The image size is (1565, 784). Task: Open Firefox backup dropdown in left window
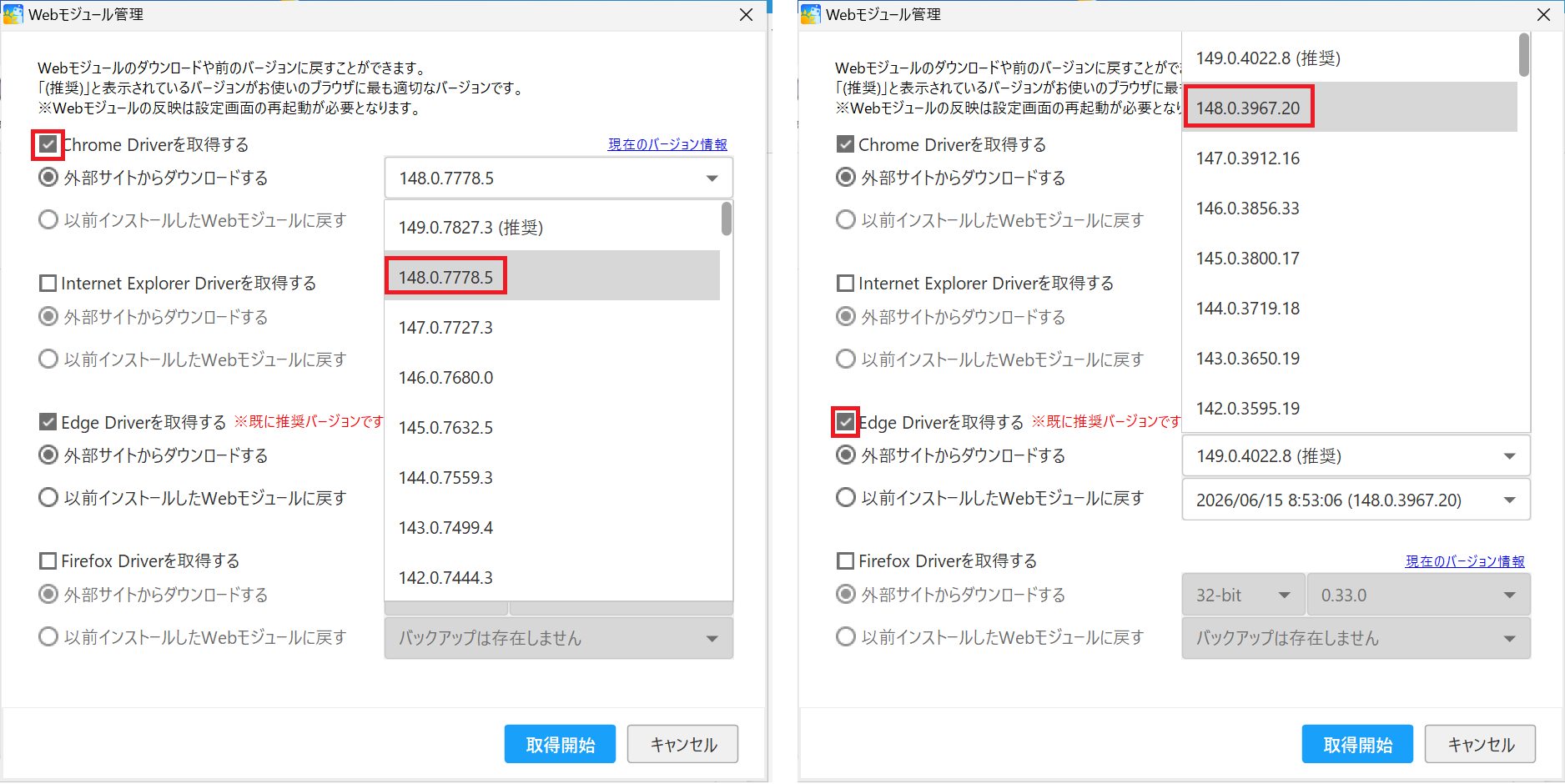(x=558, y=638)
